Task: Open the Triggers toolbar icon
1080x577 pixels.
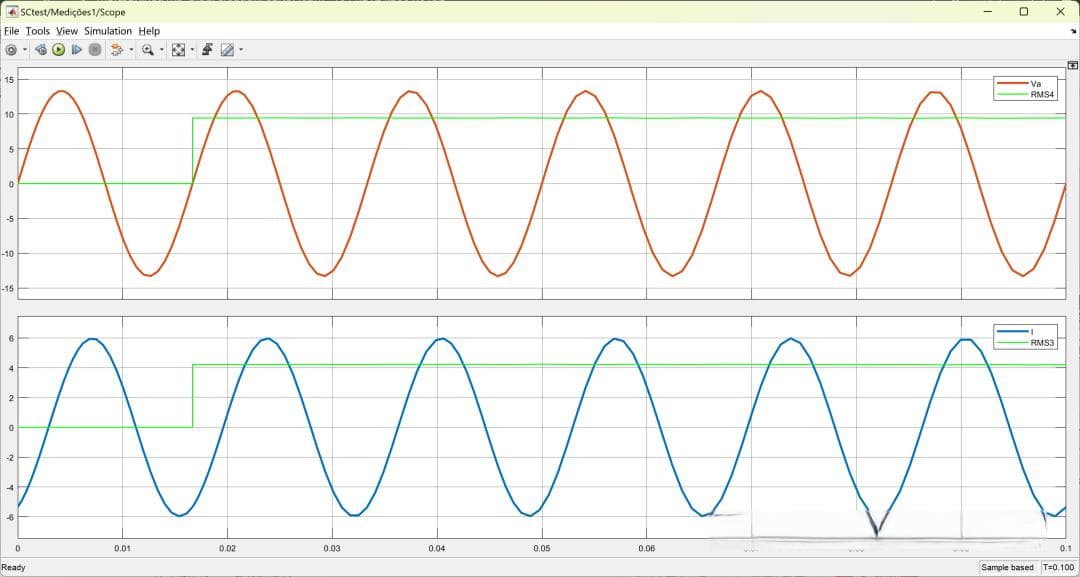Action: (x=208, y=50)
